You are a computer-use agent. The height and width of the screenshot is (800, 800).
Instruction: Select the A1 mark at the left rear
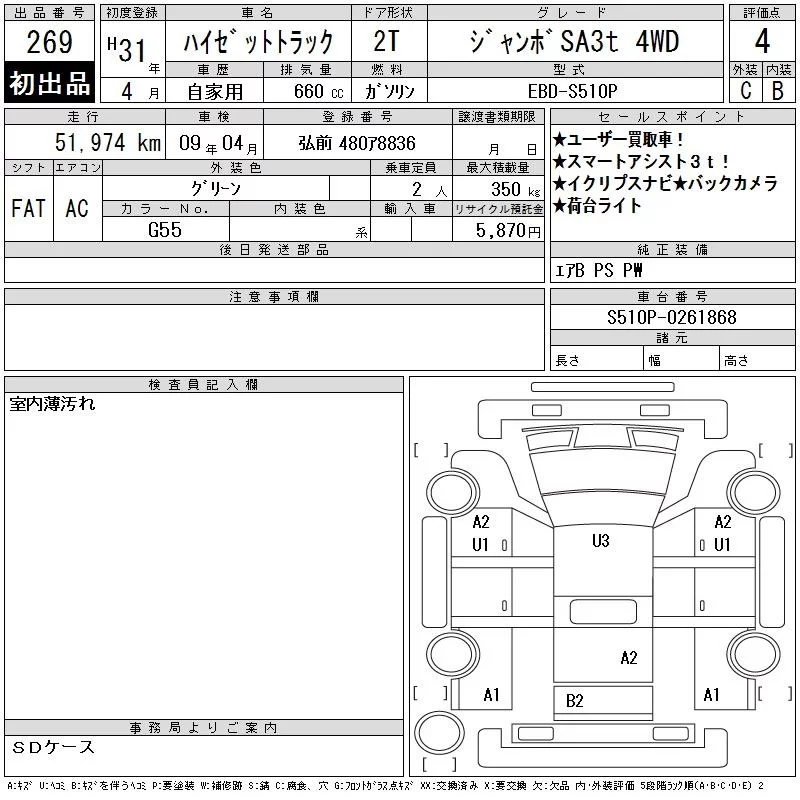coord(491,694)
